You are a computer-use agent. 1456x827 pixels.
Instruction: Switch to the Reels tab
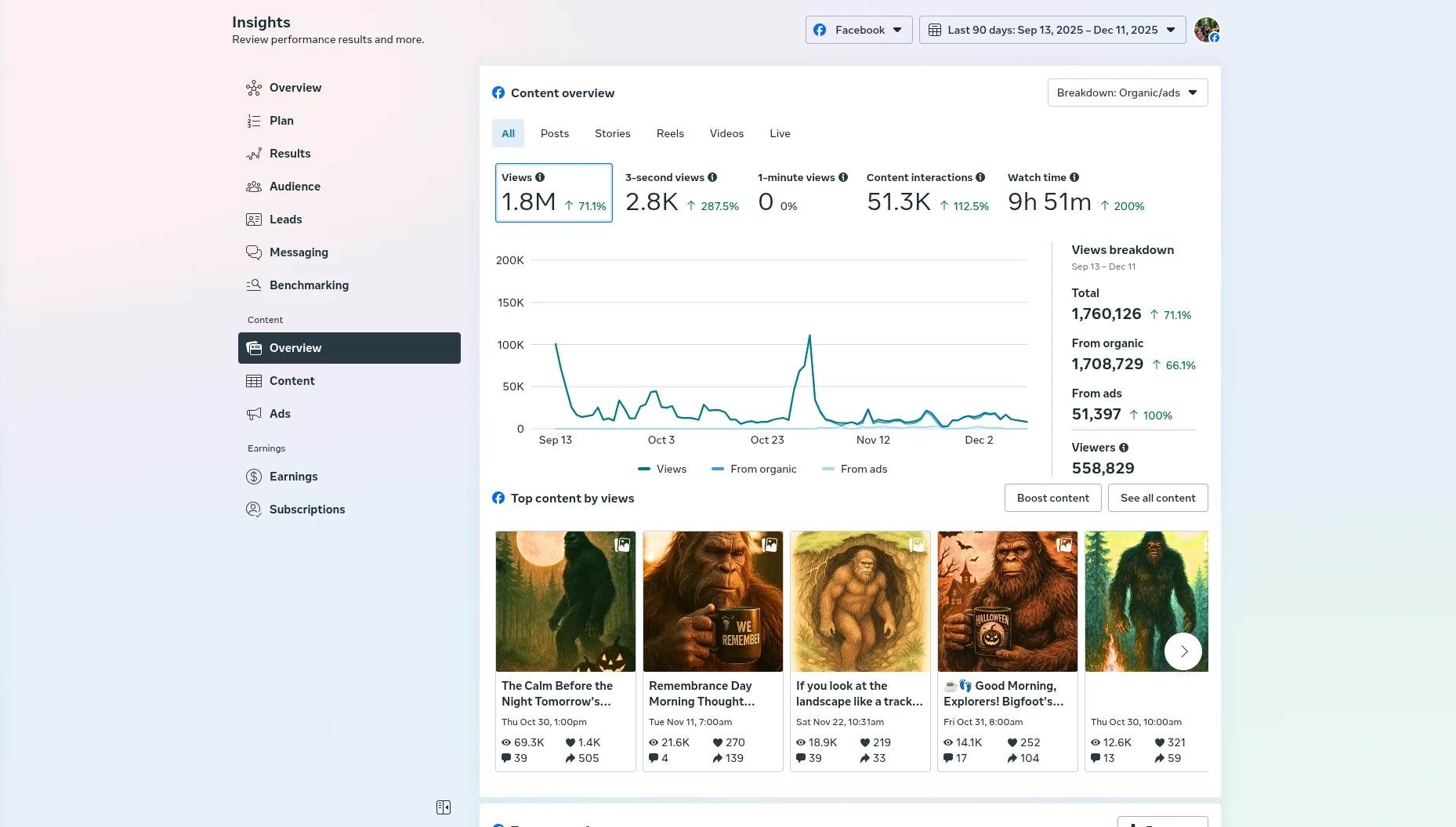[670, 133]
